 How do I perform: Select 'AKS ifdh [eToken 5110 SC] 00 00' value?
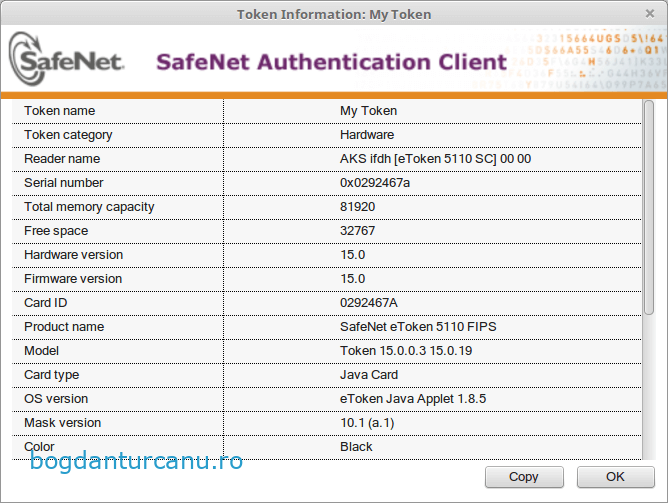[x=435, y=159]
